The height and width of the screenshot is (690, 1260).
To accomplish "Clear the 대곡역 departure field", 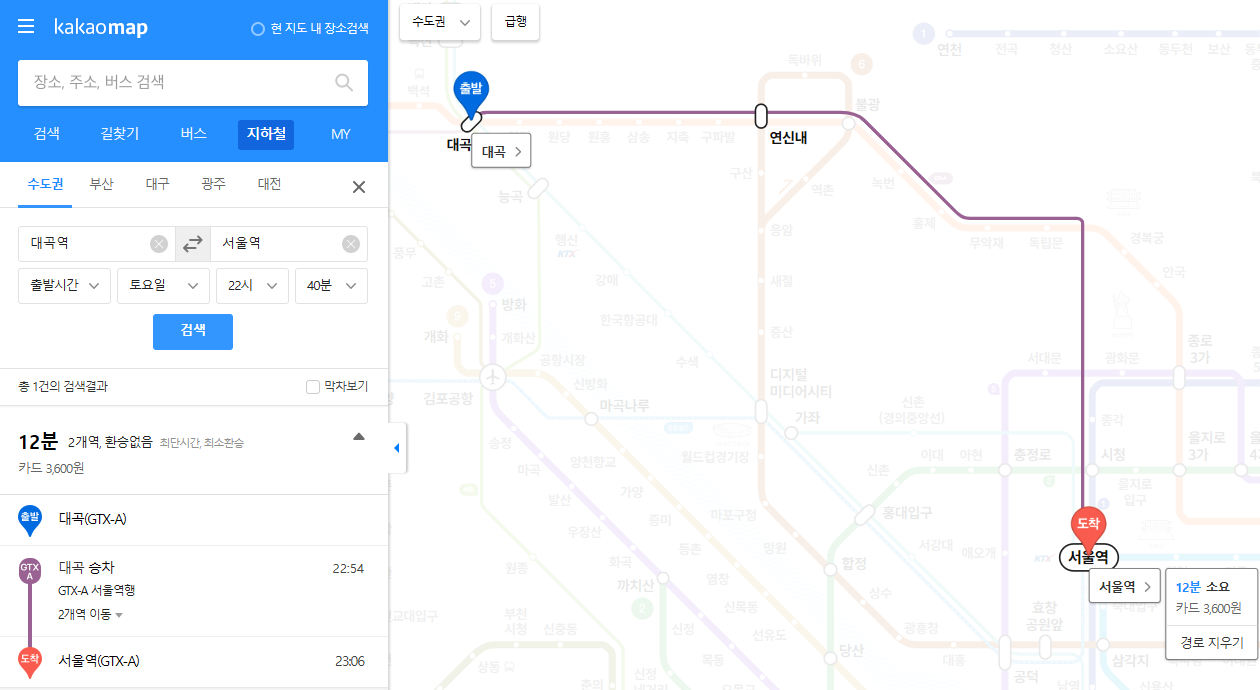I will pyautogui.click(x=159, y=244).
